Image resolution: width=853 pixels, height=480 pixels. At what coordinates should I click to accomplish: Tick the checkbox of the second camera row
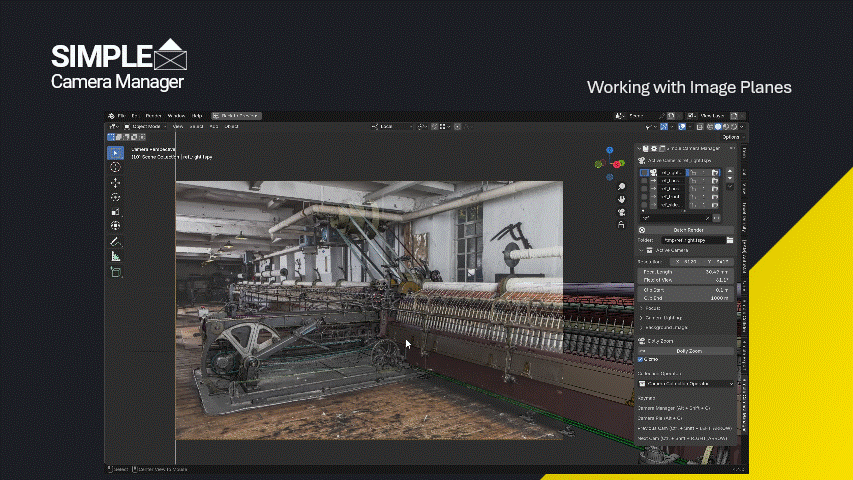(644, 181)
